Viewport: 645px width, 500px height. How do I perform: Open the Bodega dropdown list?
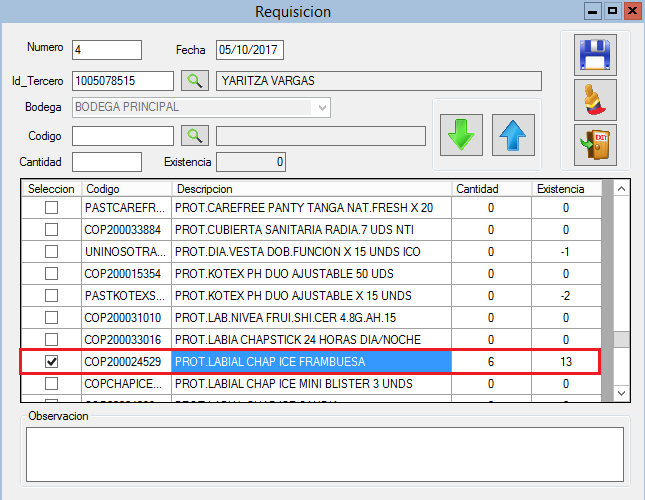coord(321,107)
